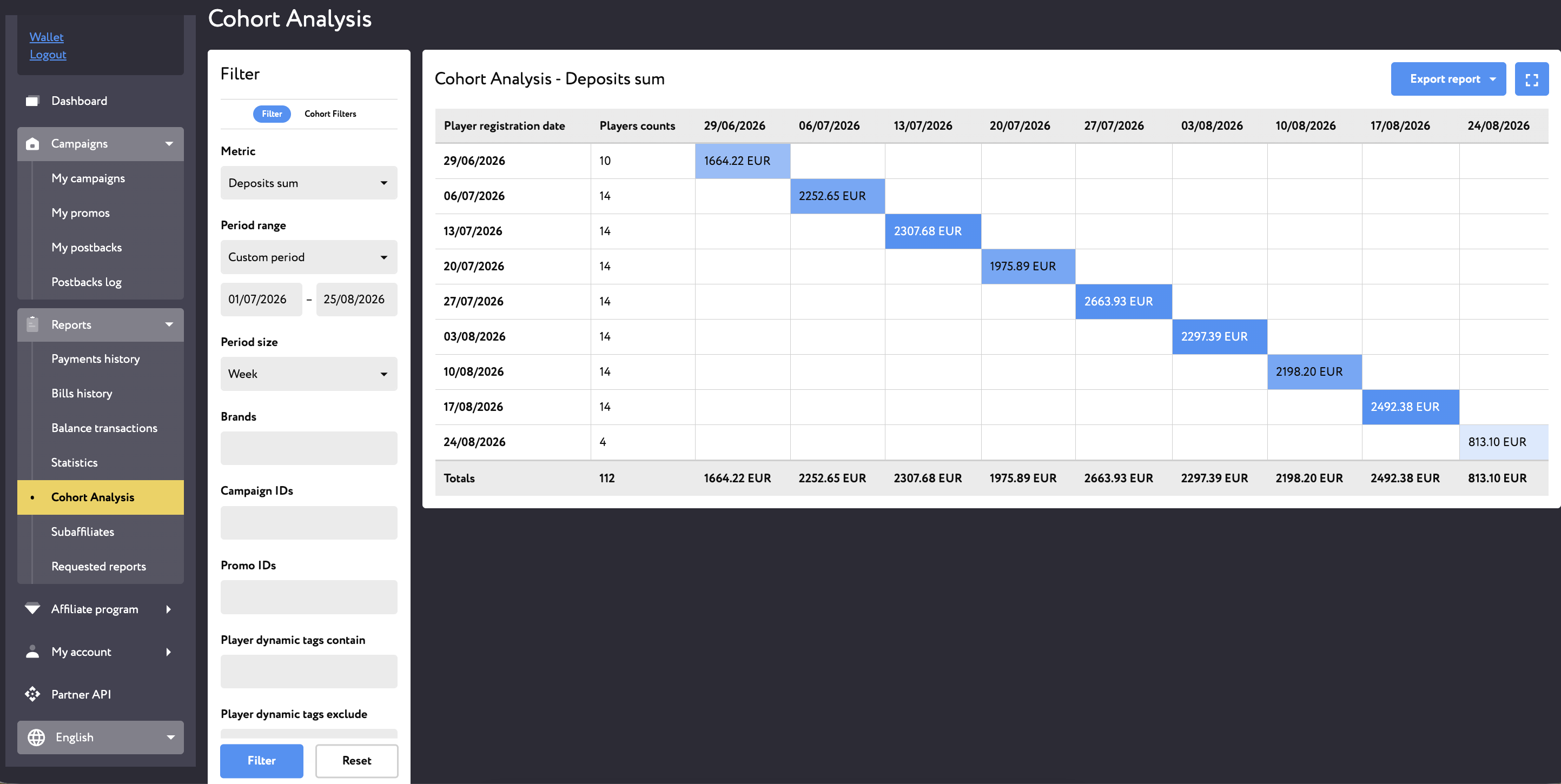The height and width of the screenshot is (784, 1561).
Task: Click the Partner API icon
Action: tap(32, 694)
